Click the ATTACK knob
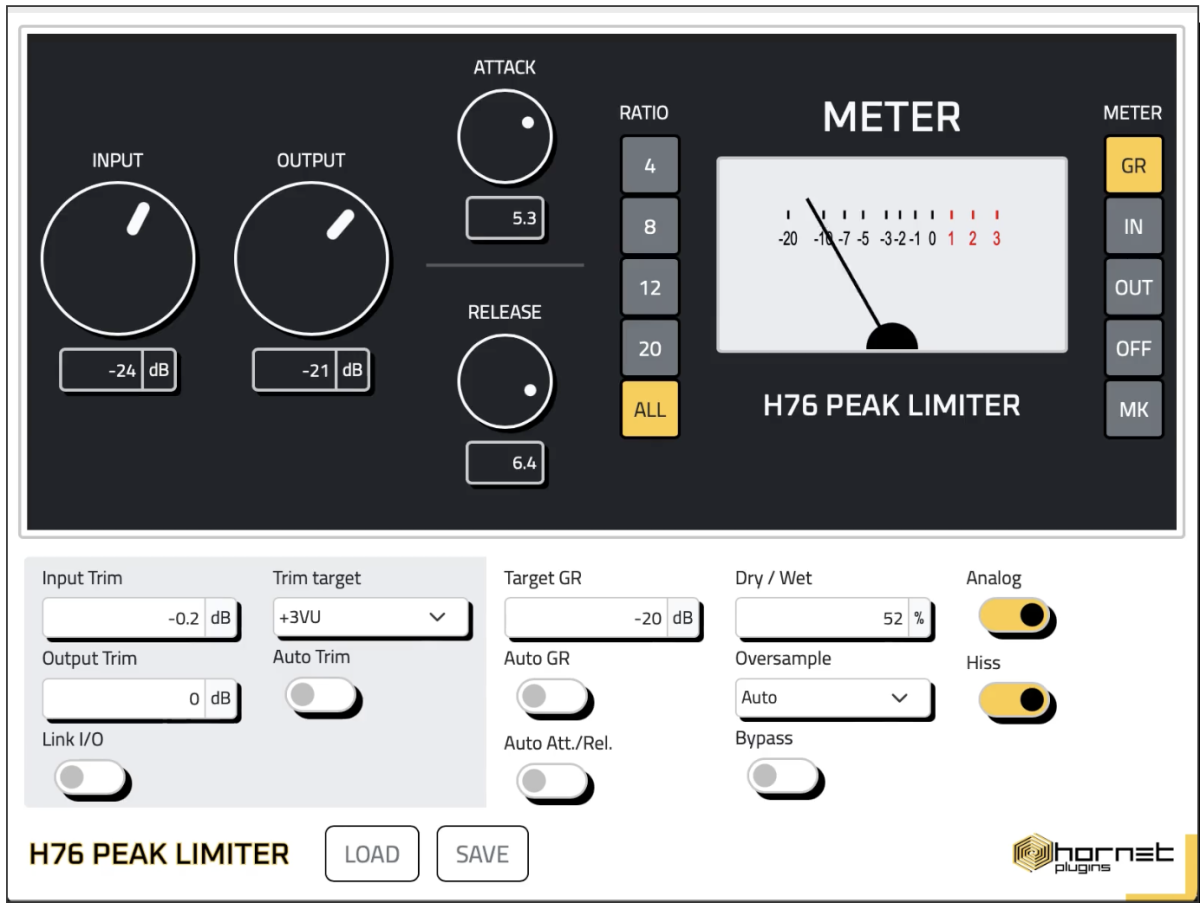 point(505,138)
